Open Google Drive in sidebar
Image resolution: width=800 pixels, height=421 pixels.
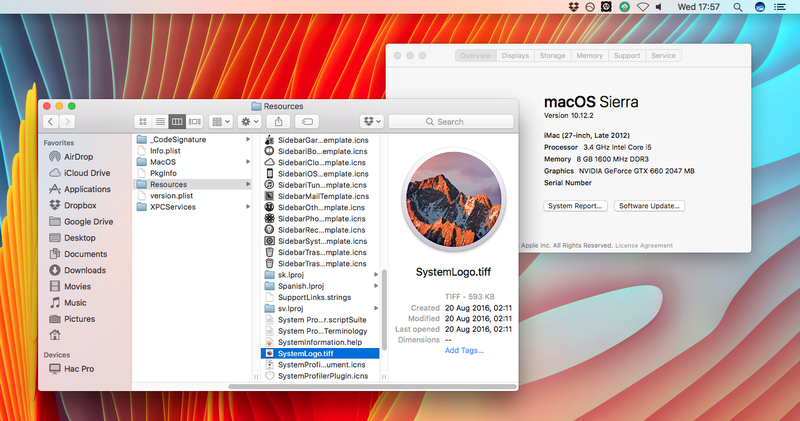click(x=81, y=221)
